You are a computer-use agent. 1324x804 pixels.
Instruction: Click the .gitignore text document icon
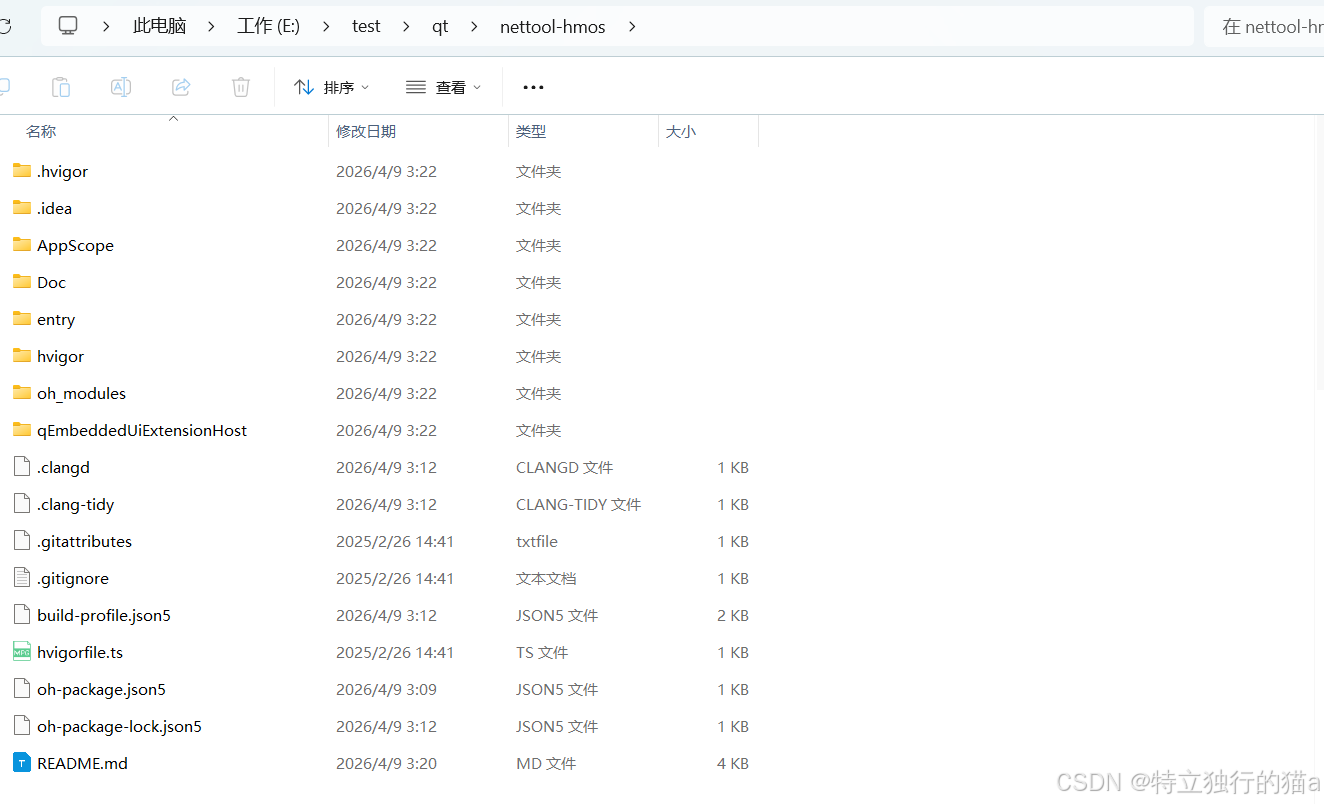click(x=22, y=578)
